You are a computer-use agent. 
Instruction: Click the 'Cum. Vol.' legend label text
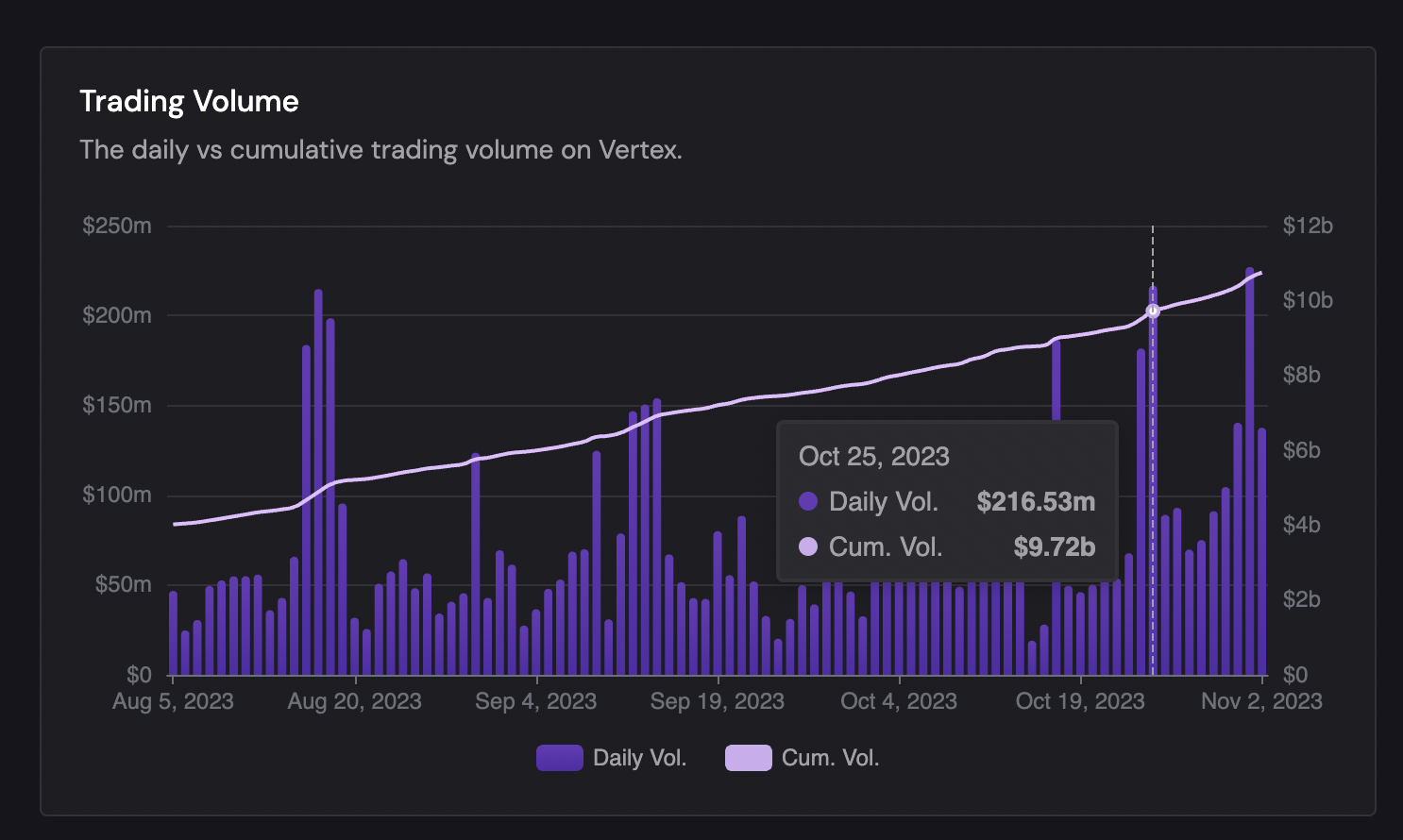pyautogui.click(x=830, y=758)
